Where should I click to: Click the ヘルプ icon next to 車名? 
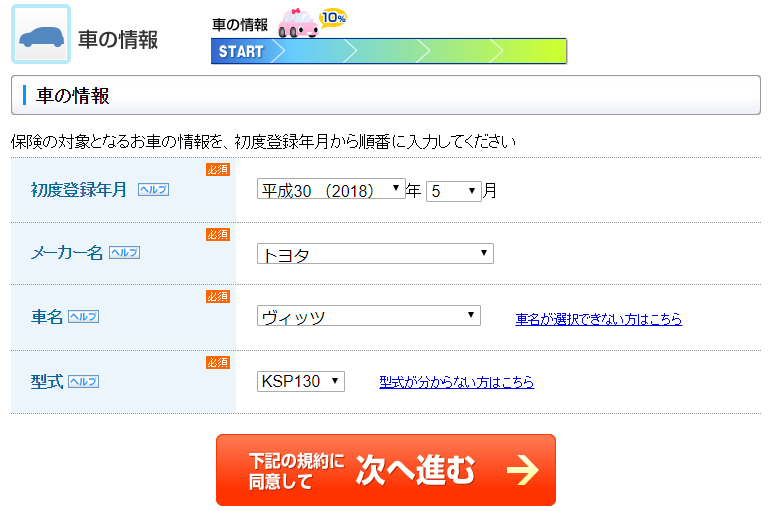(83, 316)
